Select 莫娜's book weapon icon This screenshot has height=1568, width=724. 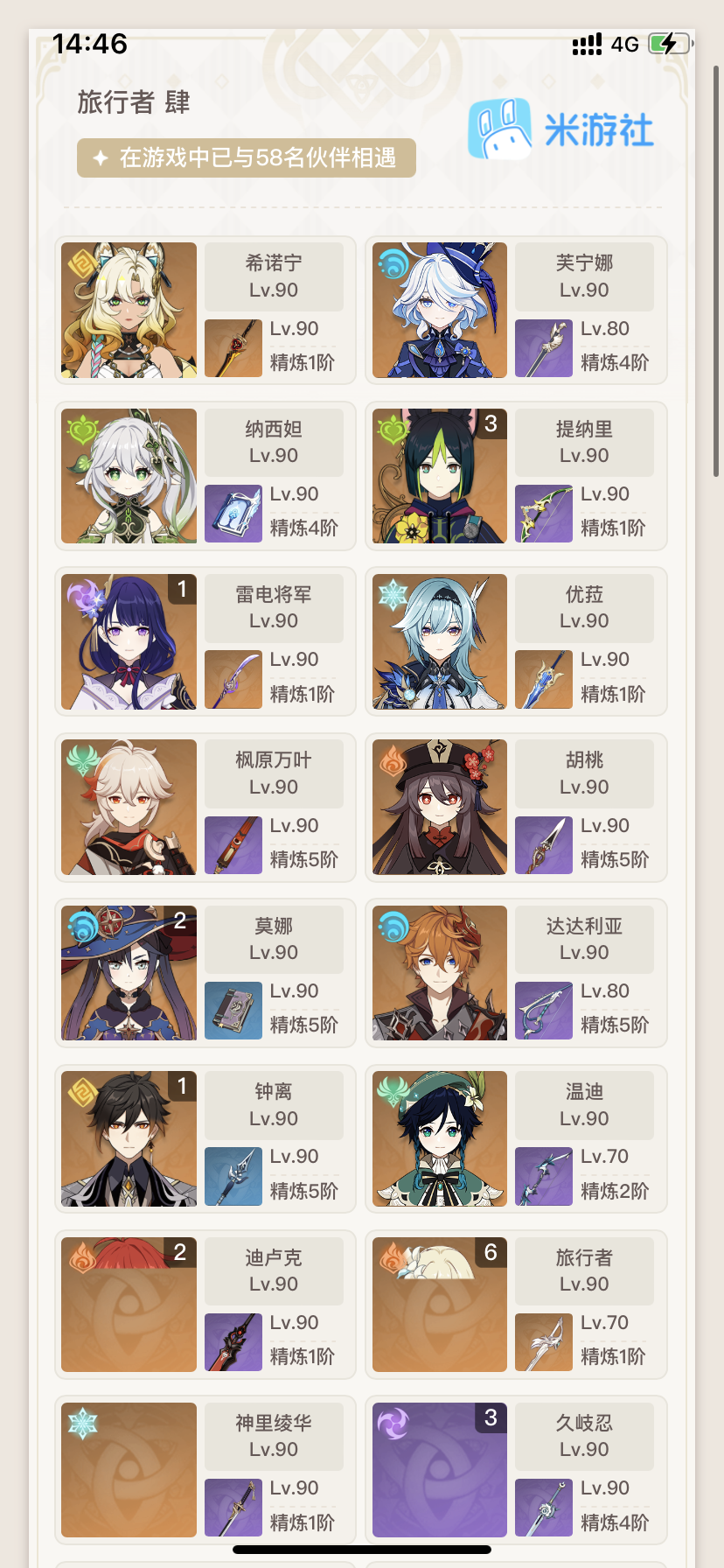click(233, 1011)
